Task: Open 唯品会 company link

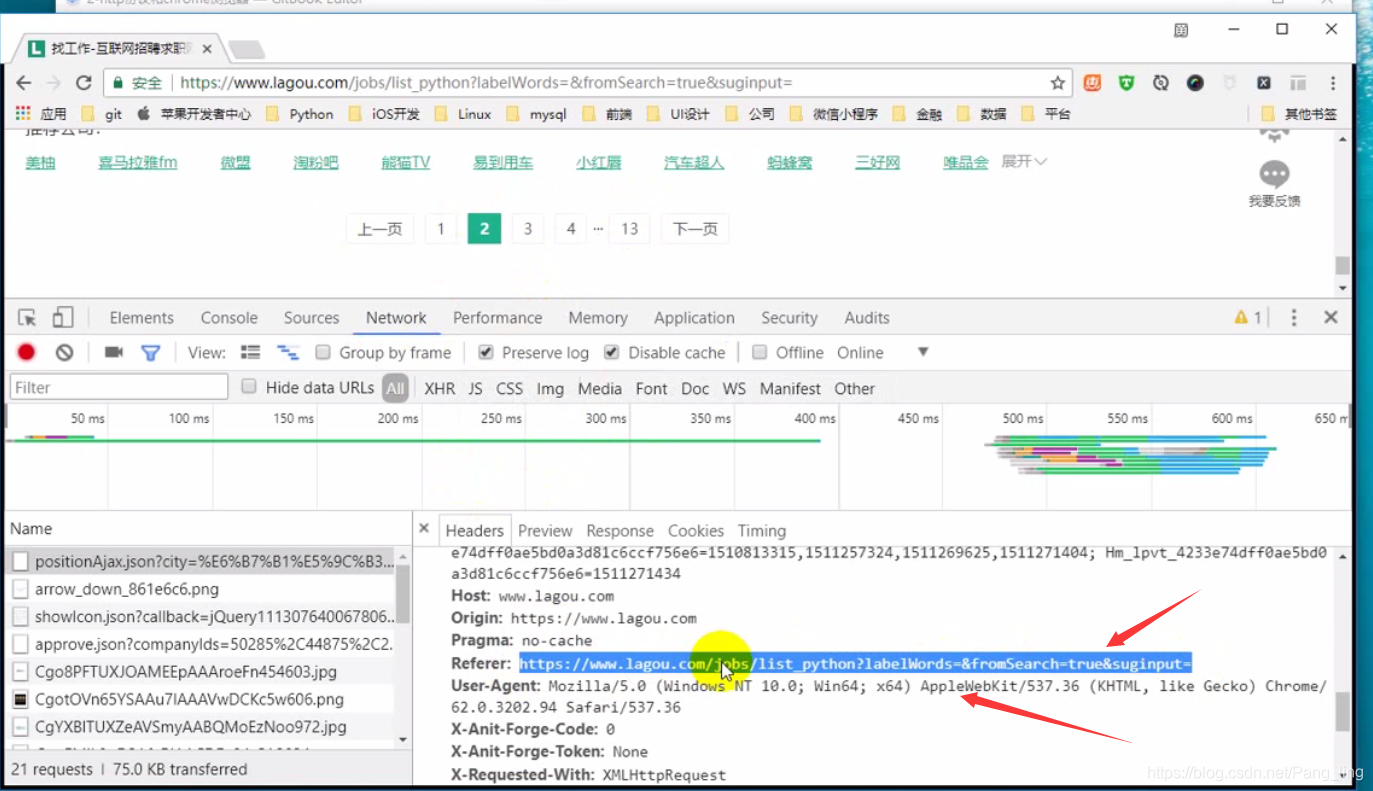Action: (965, 162)
